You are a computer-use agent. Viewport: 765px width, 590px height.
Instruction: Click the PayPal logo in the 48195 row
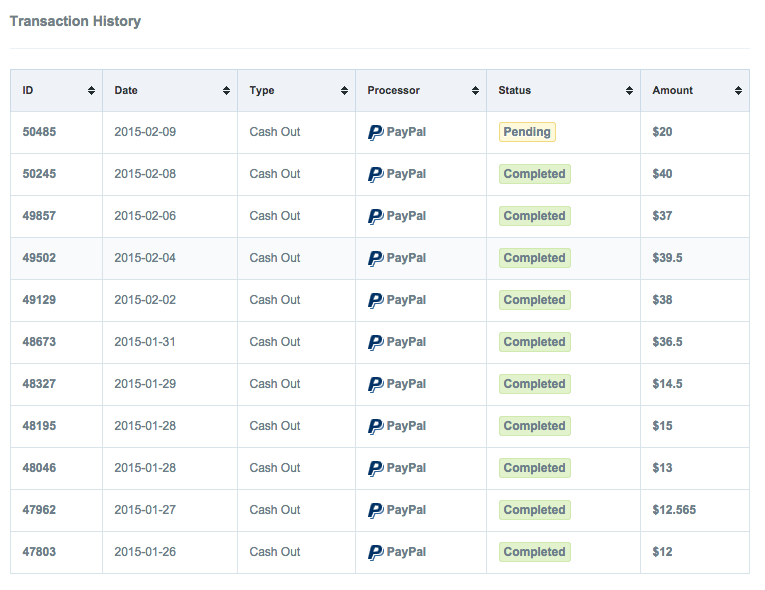(x=376, y=426)
